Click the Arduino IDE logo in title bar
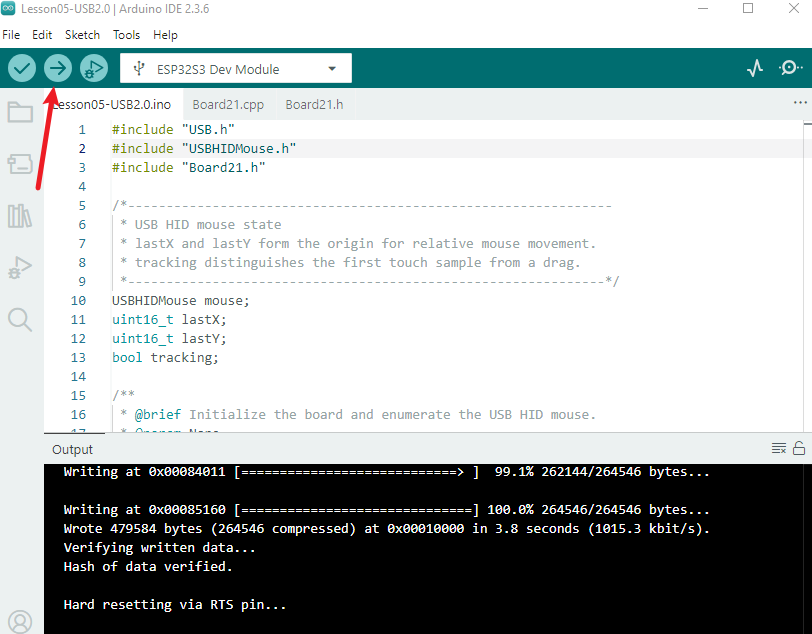Screen dimensions: 812x634 click(8, 8)
